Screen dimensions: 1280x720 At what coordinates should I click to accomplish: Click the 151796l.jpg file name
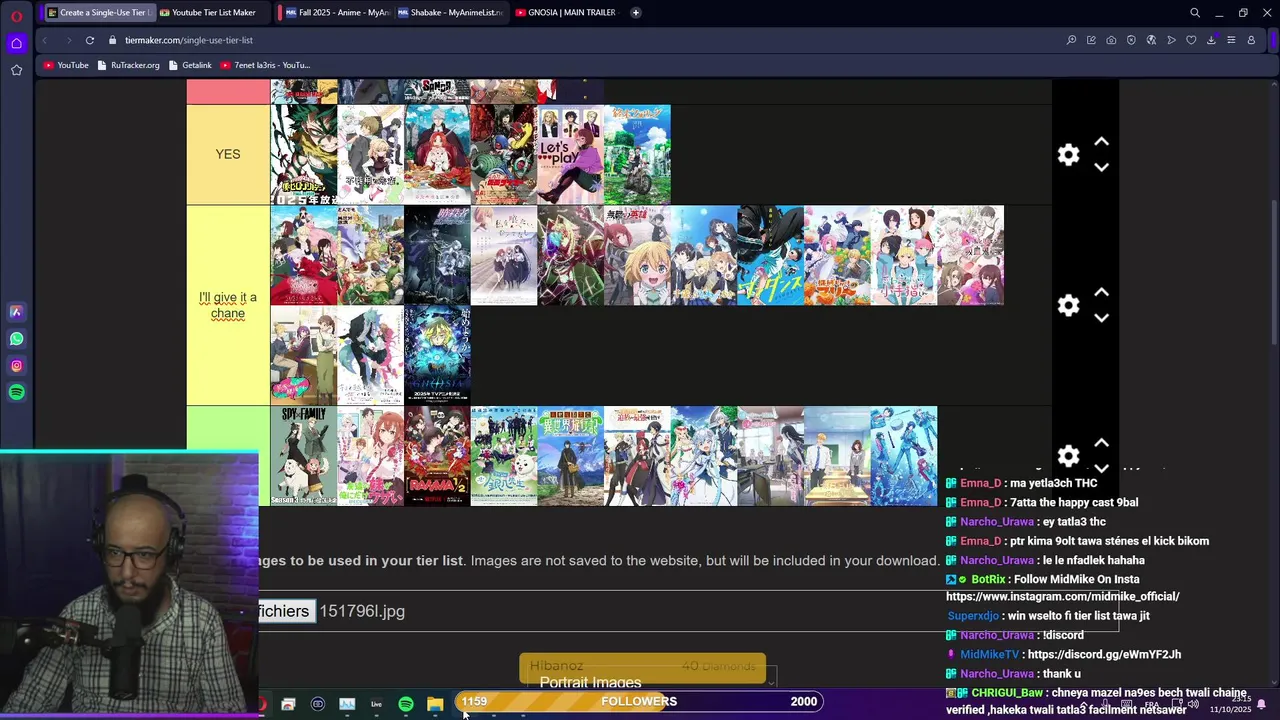(362, 611)
